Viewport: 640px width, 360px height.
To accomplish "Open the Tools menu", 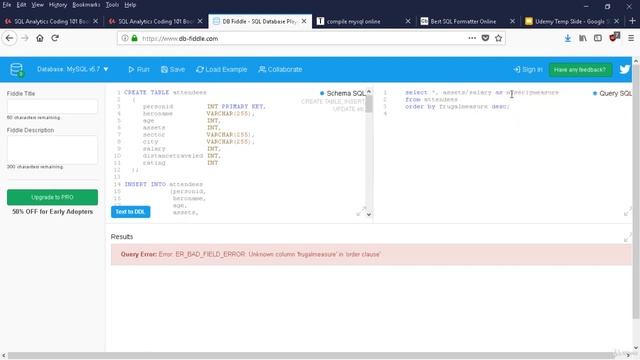I will (x=112, y=5).
